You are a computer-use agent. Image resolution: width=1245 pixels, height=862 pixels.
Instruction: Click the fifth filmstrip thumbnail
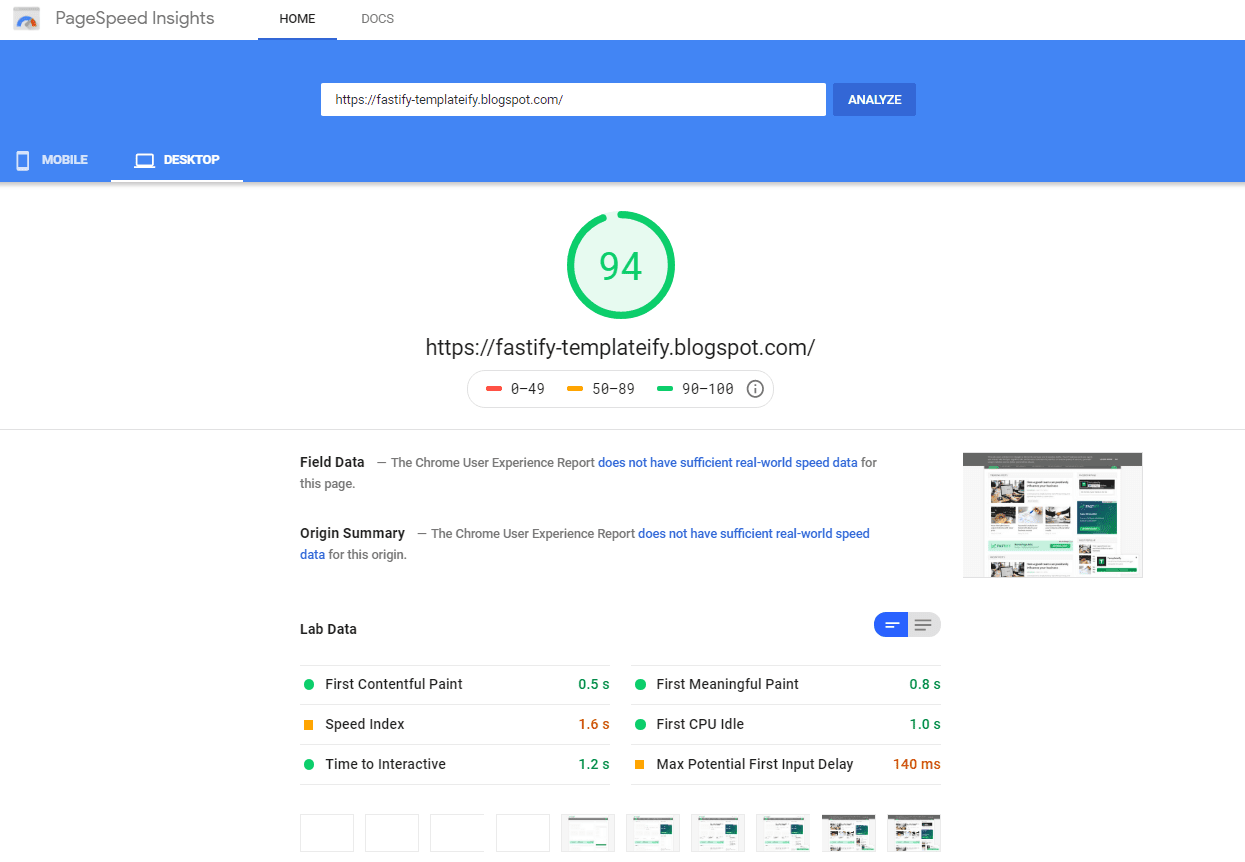[588, 833]
